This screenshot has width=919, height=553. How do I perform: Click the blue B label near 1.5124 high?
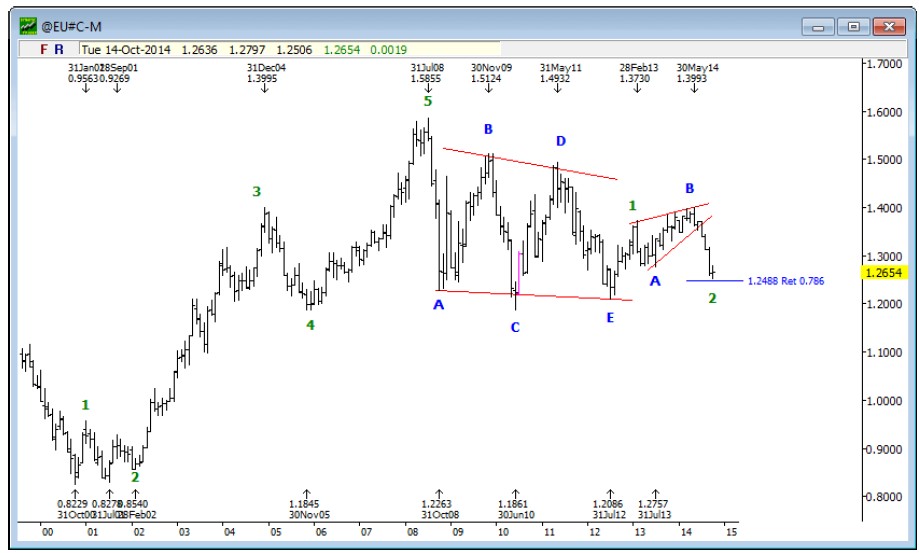tap(488, 129)
